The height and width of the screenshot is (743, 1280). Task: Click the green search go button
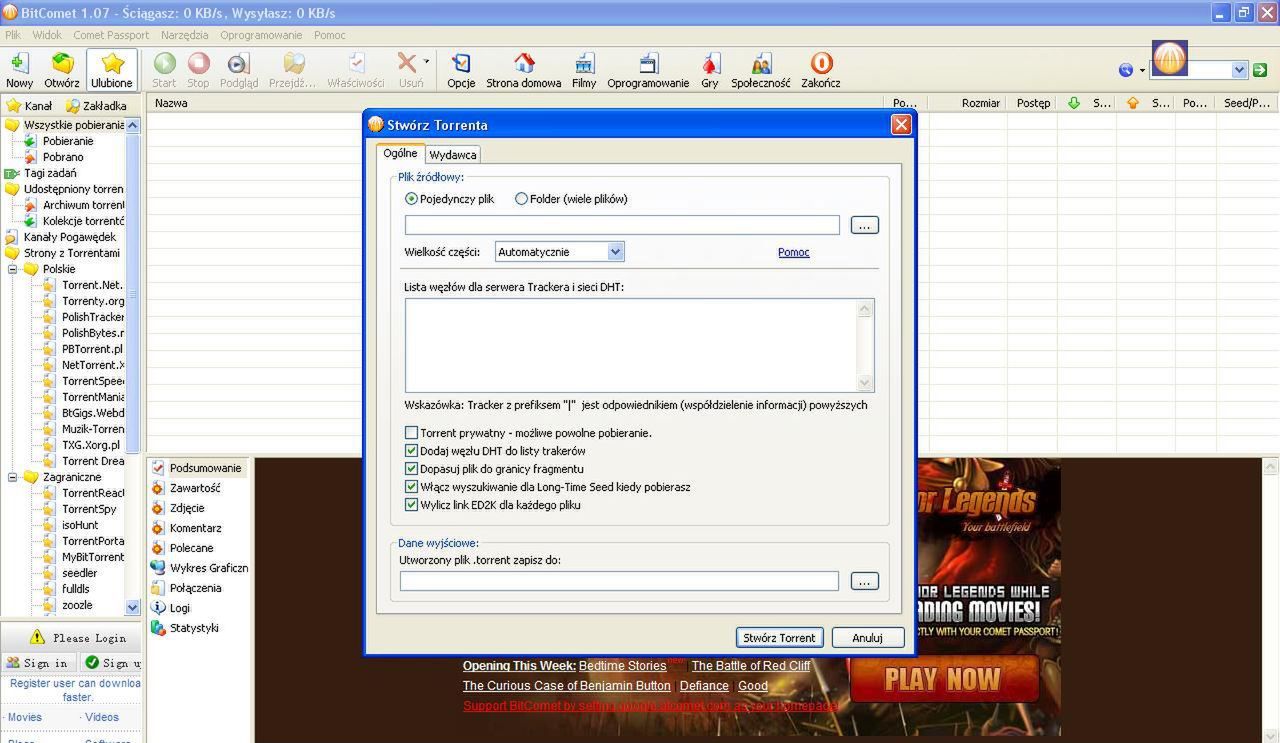[x=1259, y=70]
